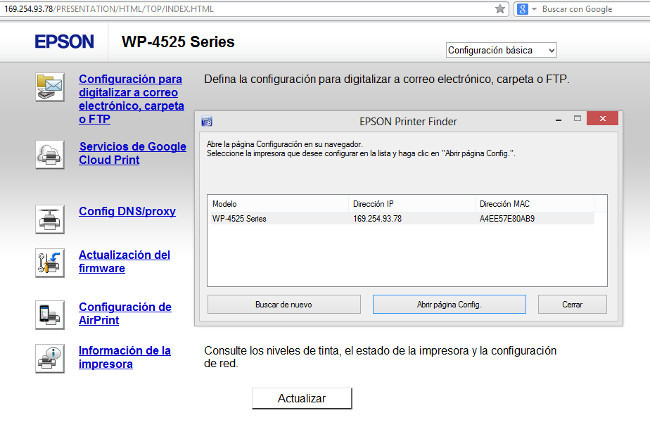Click the IP address 169.254.93.78 cell
Screen dimensions: 650x427
point(377,218)
